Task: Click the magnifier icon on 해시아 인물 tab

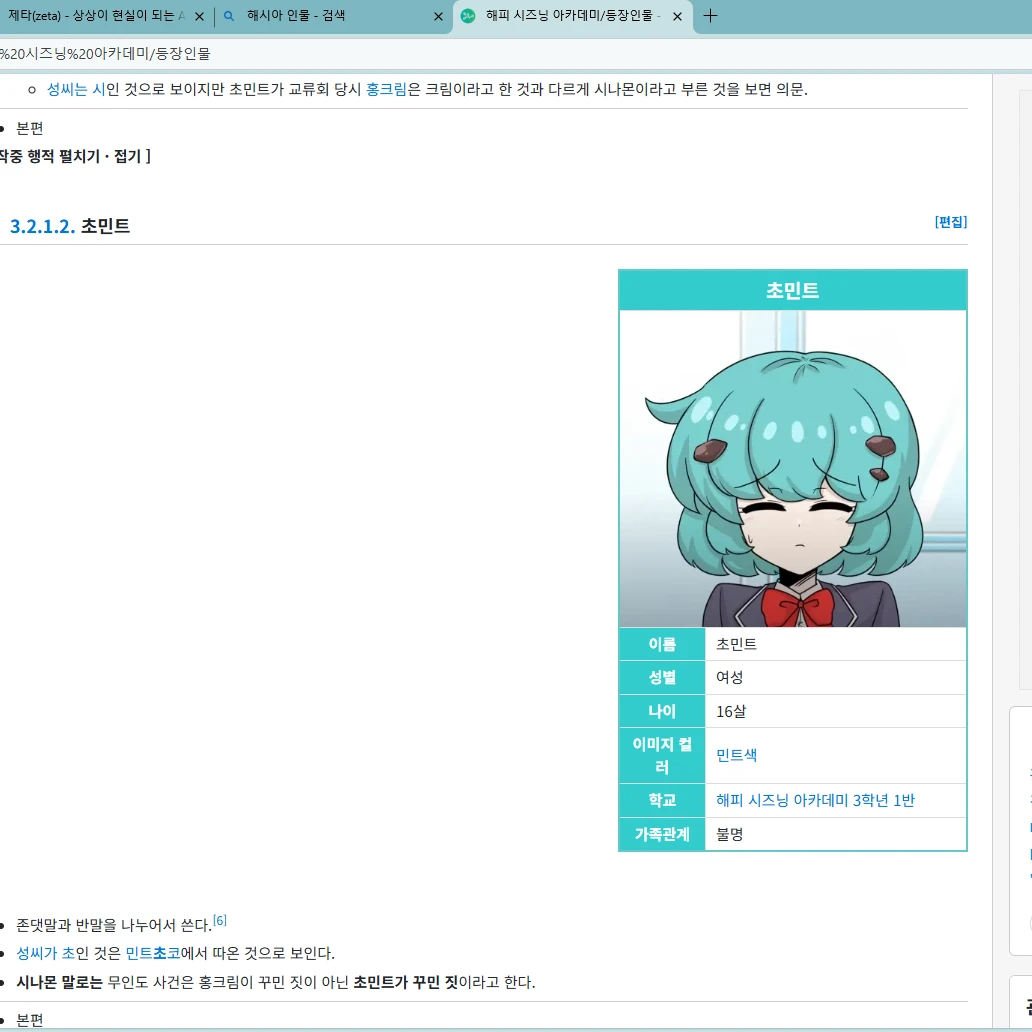Action: pyautogui.click(x=230, y=16)
